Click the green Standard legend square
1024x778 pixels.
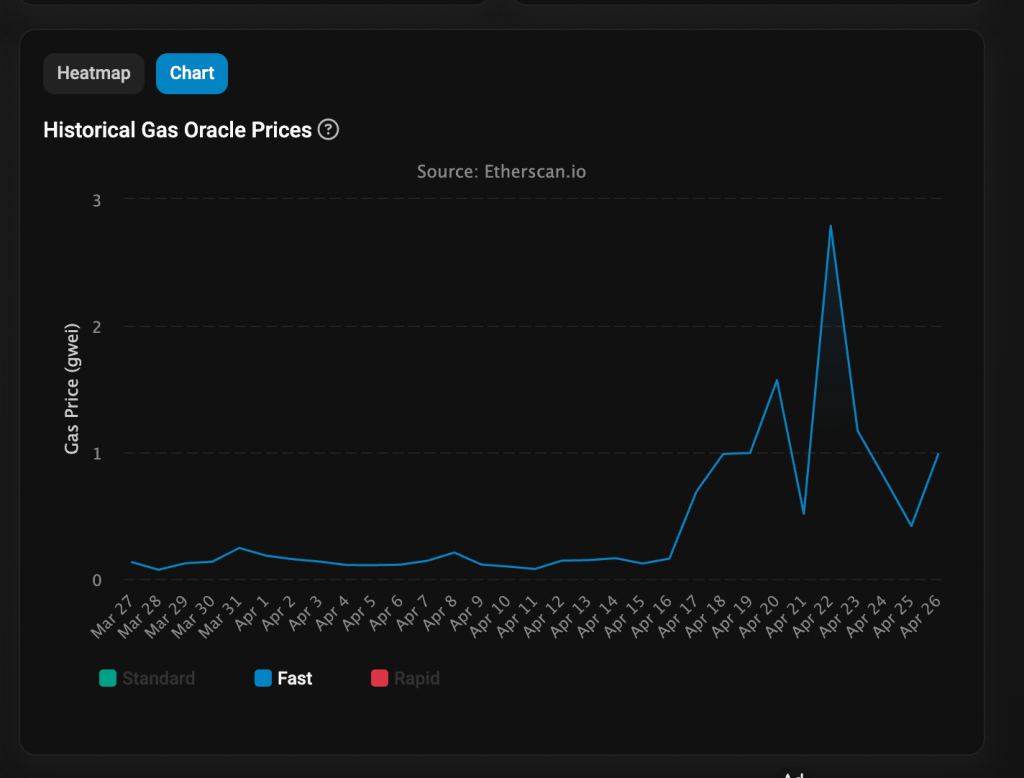107,679
